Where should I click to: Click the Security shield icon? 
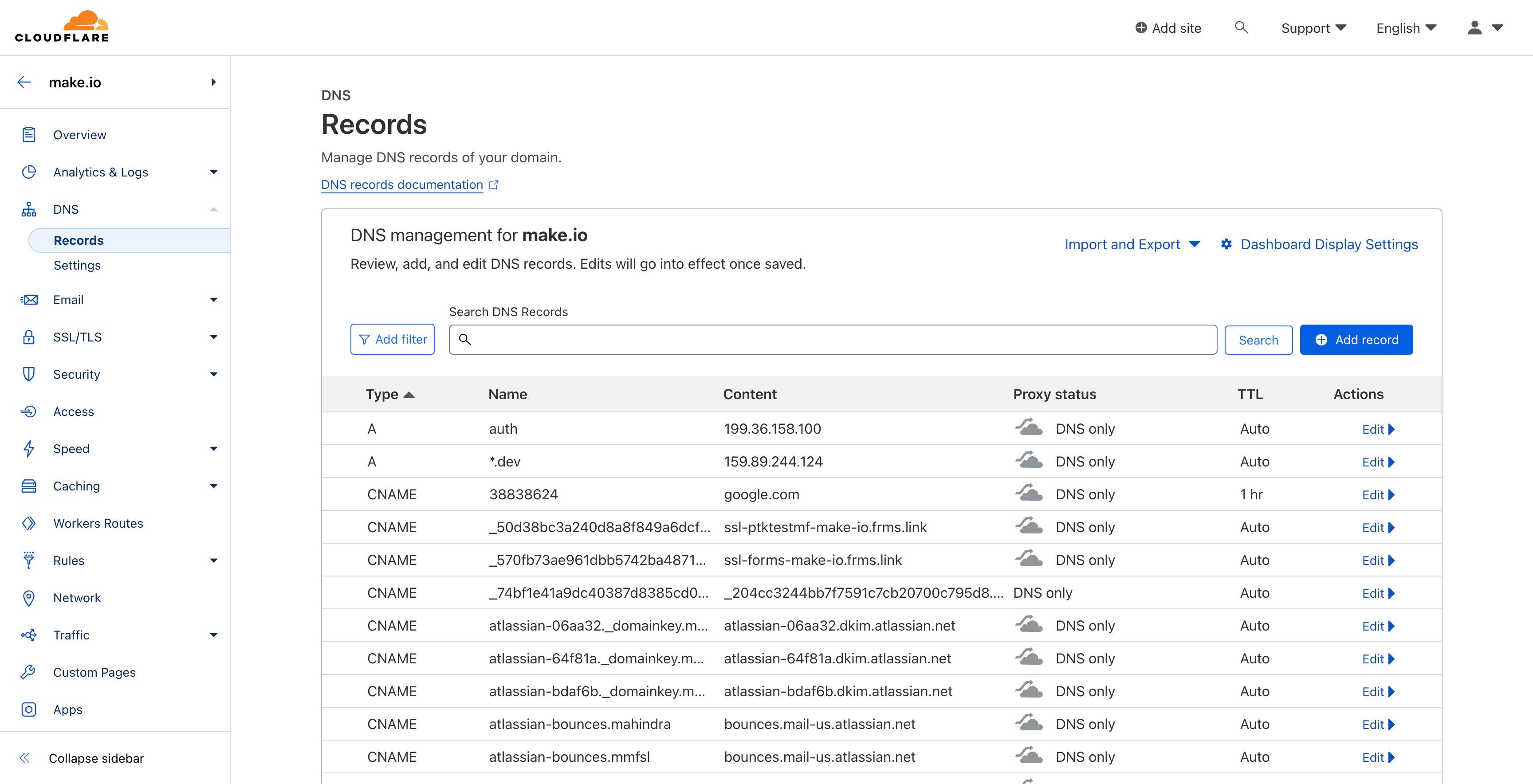(28, 374)
